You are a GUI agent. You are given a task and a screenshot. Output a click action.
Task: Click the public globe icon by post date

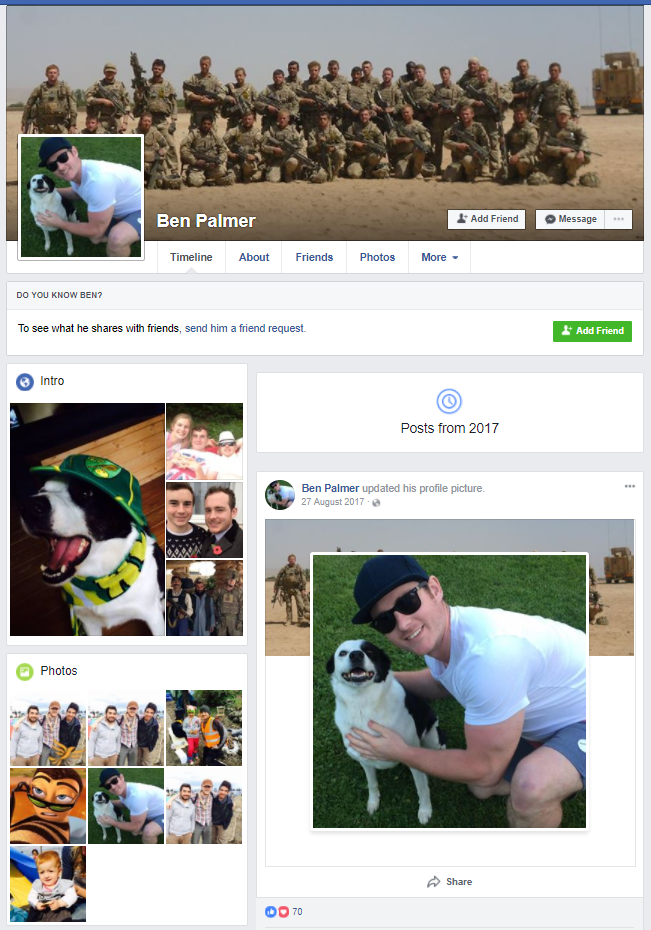376,502
